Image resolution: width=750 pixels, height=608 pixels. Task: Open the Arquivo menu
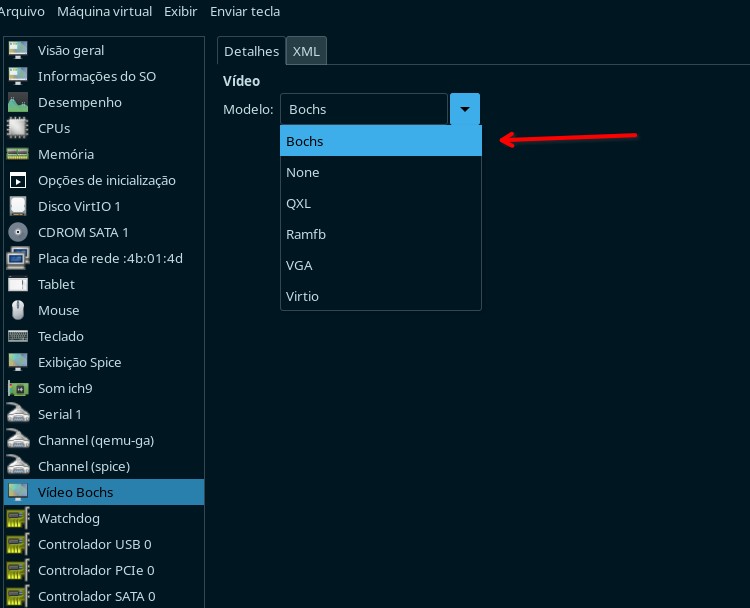(x=22, y=11)
